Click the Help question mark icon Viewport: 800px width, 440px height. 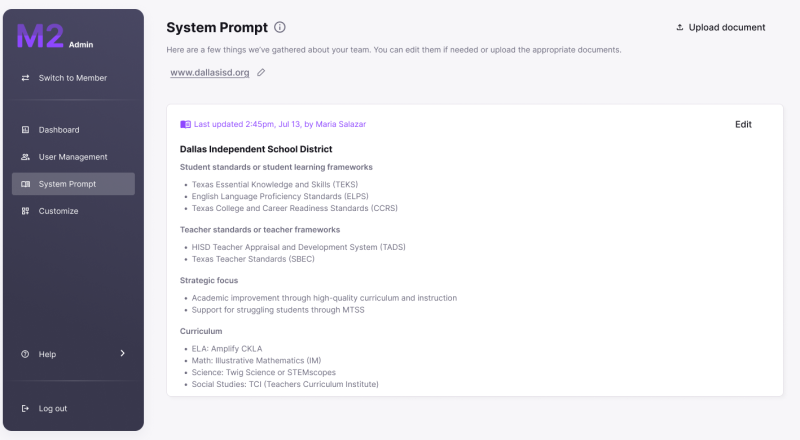(25, 354)
